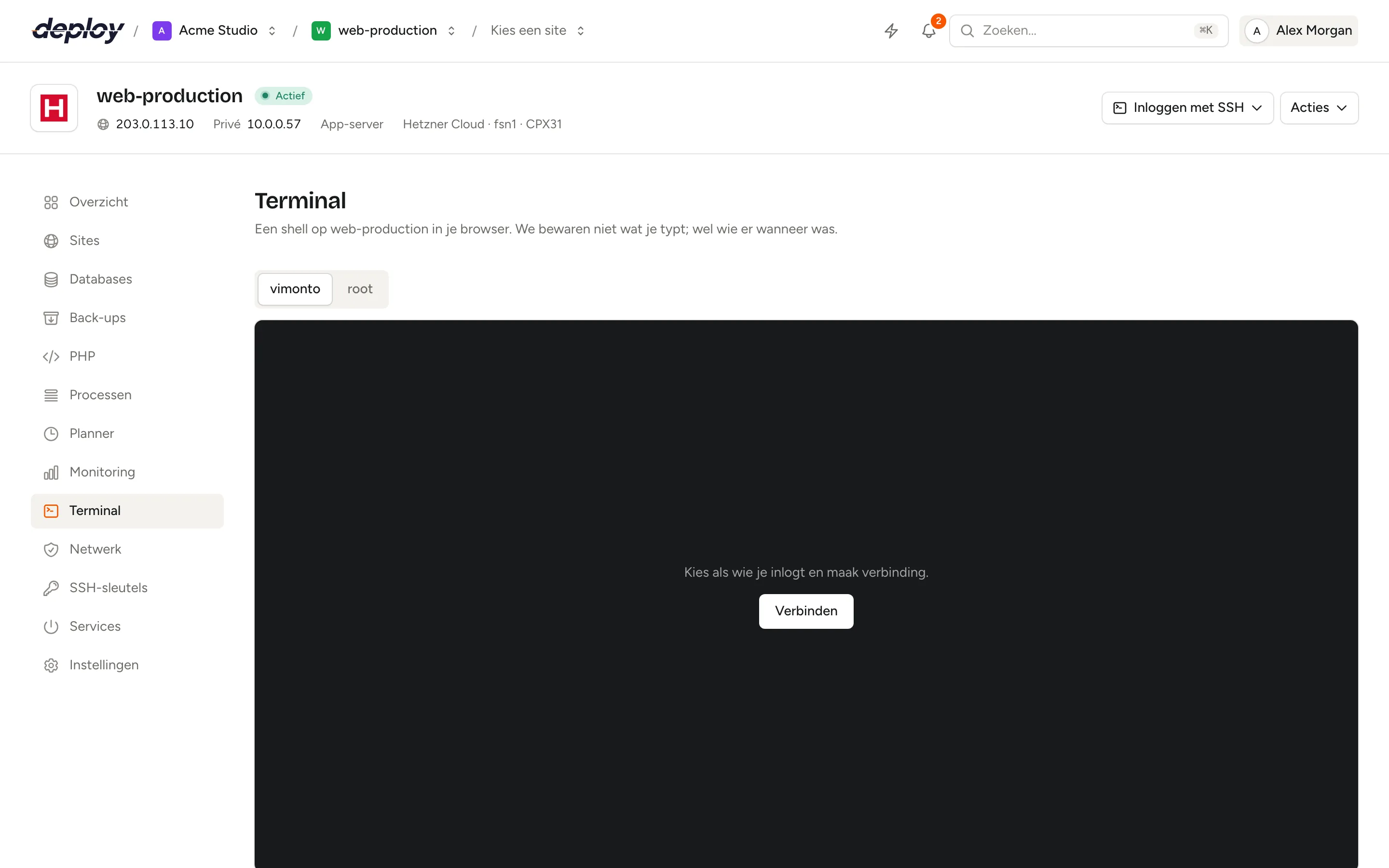
Task: Click the Monitoring bar chart icon
Action: [x=51, y=473]
